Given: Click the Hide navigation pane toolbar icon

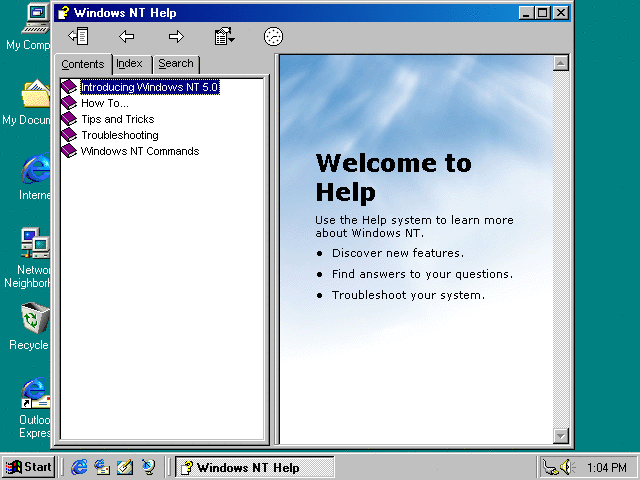Looking at the screenshot, I should [x=78, y=37].
